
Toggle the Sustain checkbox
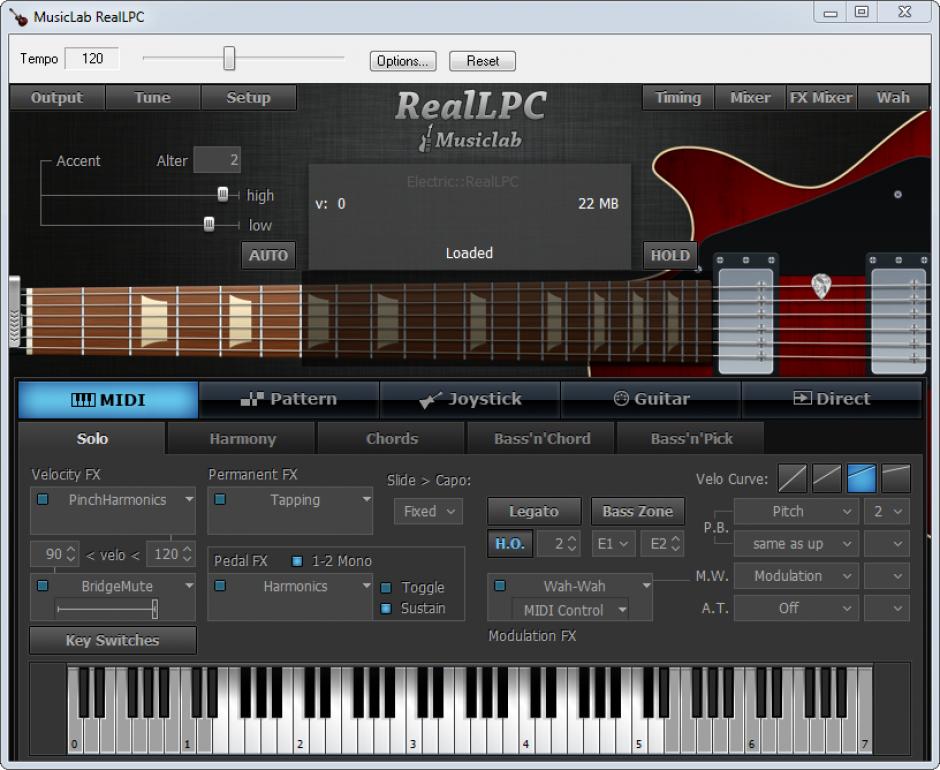coord(386,608)
